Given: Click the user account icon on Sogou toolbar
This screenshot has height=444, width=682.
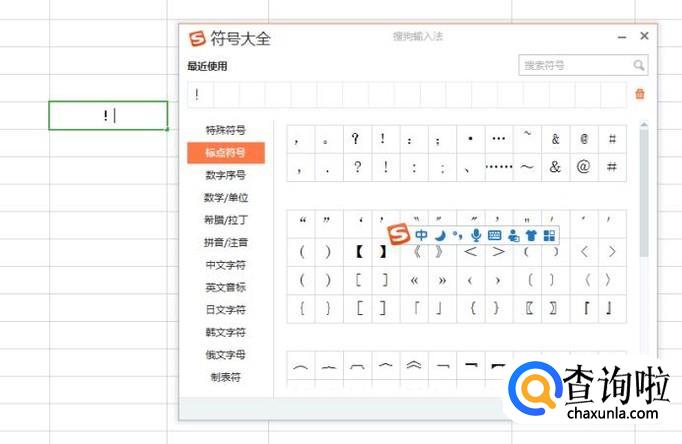Looking at the screenshot, I should (x=513, y=236).
